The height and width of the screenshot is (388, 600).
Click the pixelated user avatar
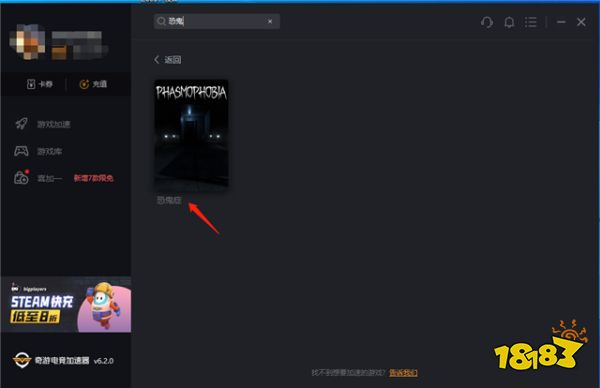pyautogui.click(x=27, y=41)
